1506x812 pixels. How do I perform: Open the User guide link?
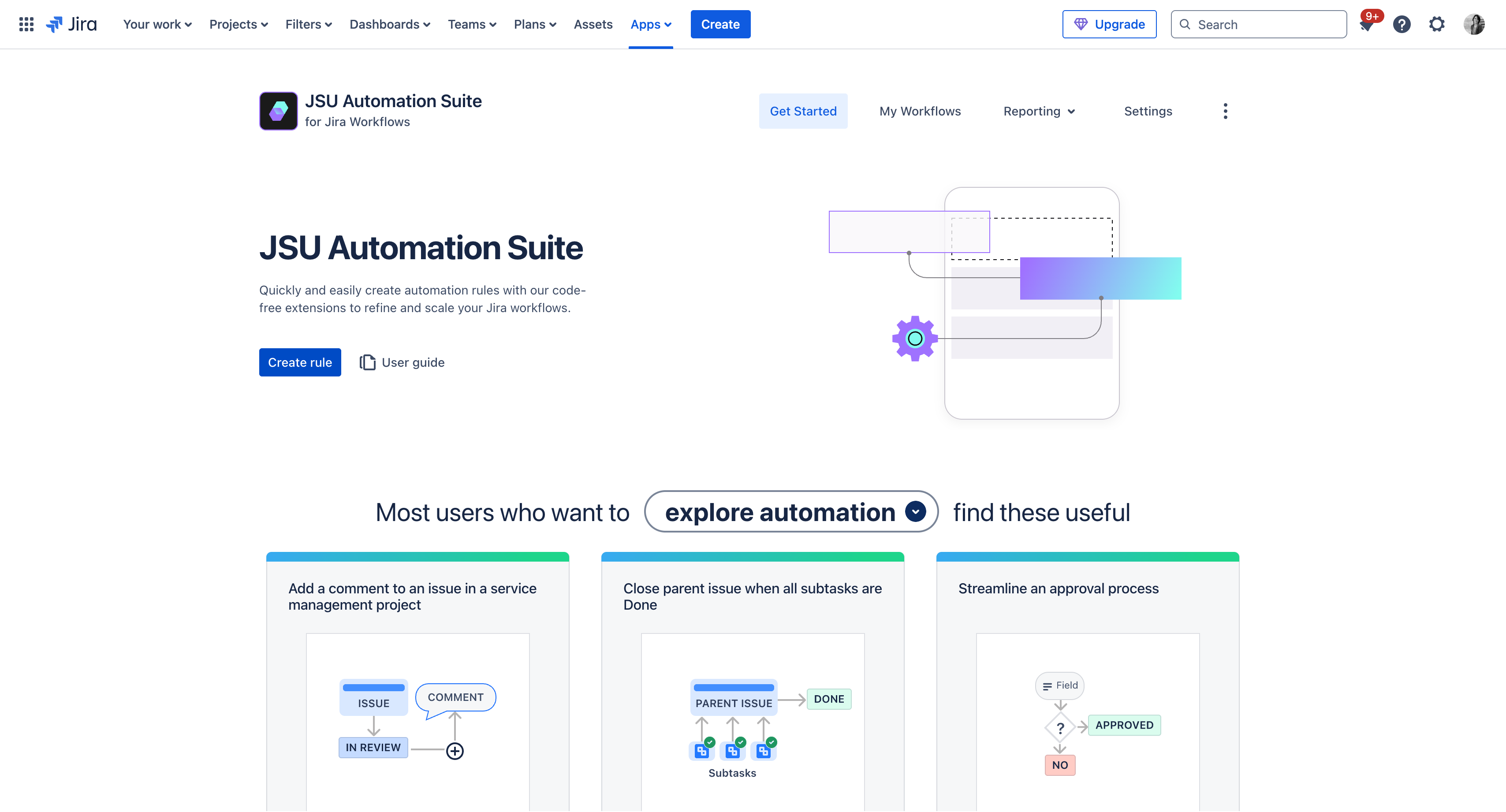[x=402, y=362]
